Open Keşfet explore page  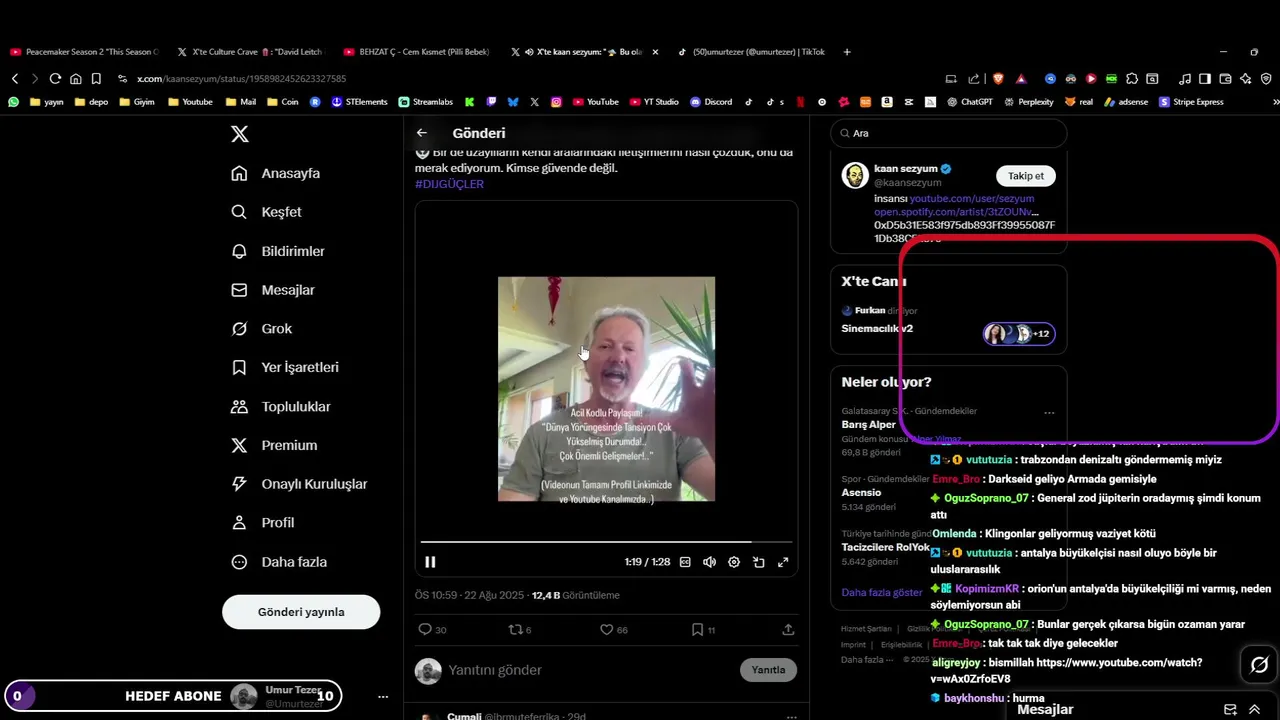coord(266,212)
